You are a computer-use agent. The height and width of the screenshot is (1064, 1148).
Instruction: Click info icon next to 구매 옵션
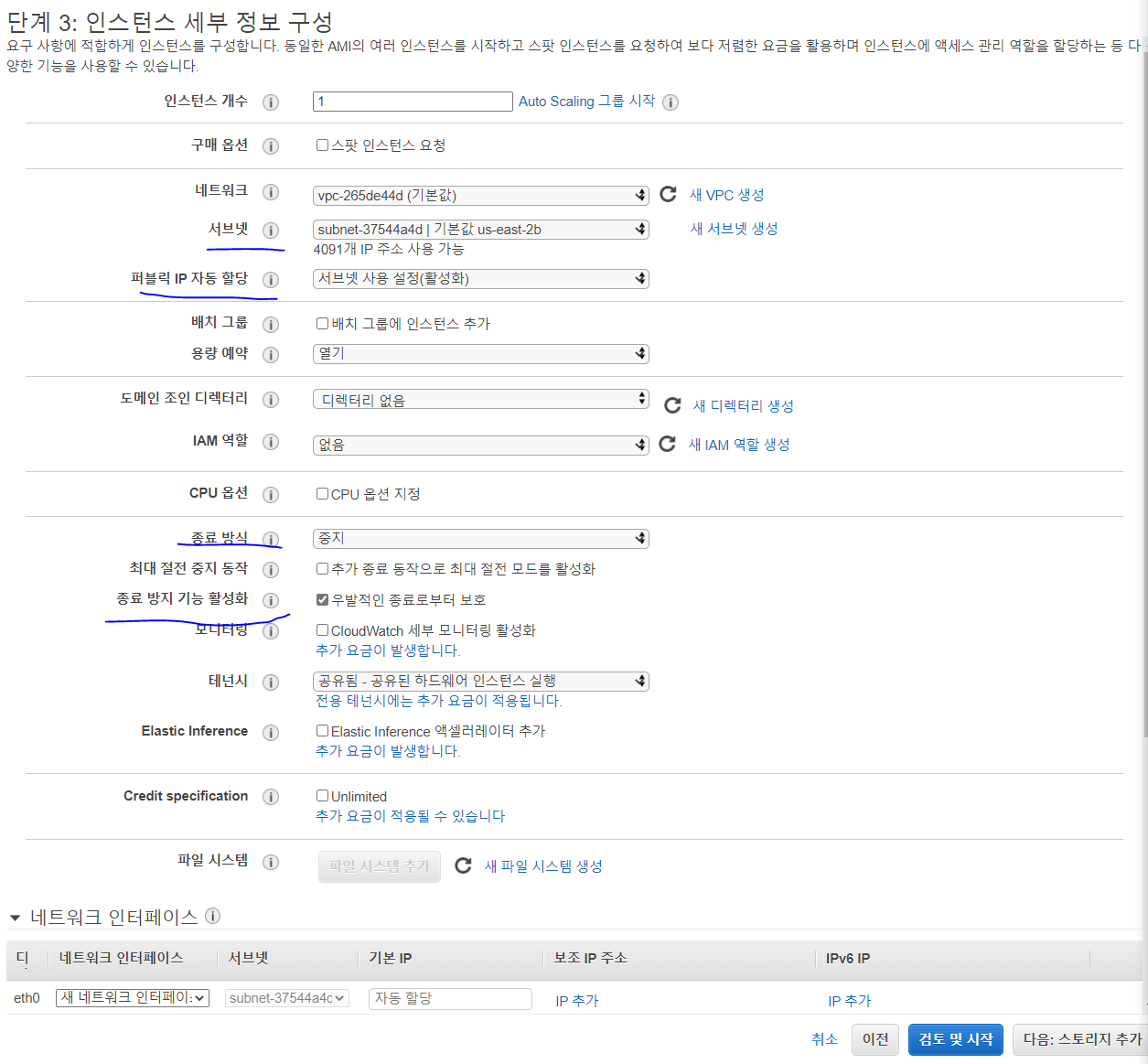tap(271, 146)
